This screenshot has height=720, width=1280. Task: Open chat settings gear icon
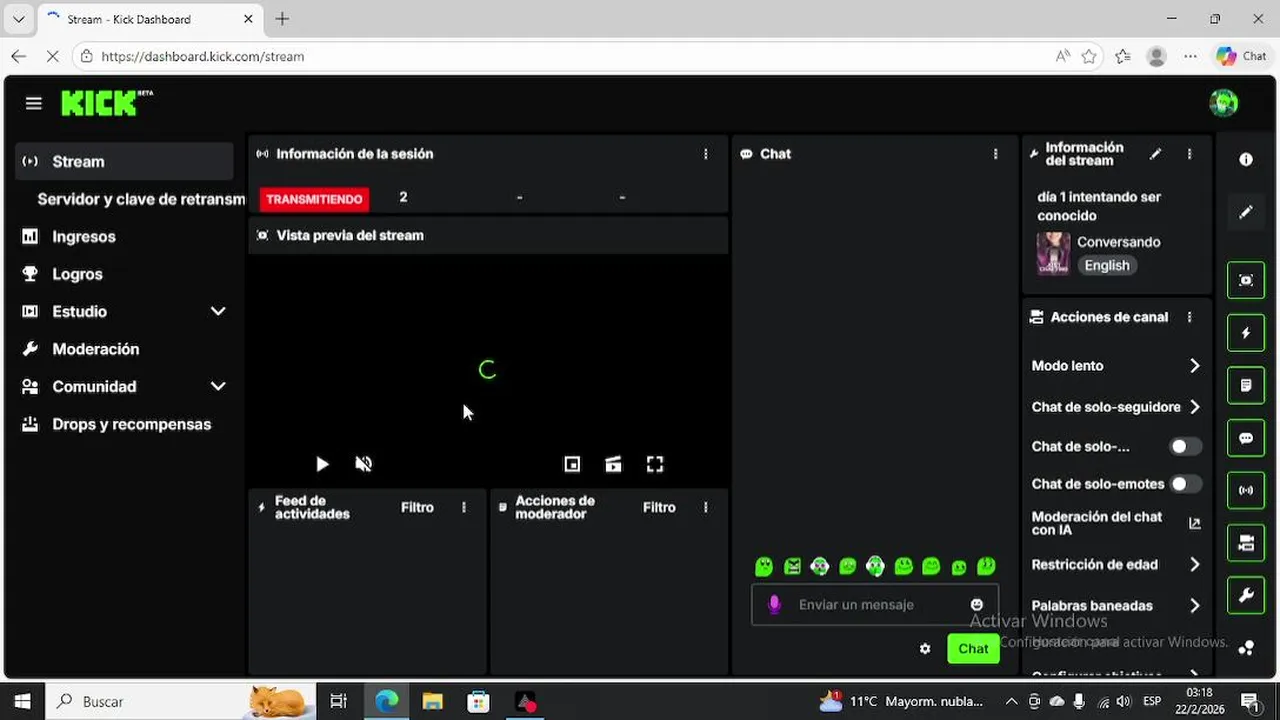click(x=925, y=649)
